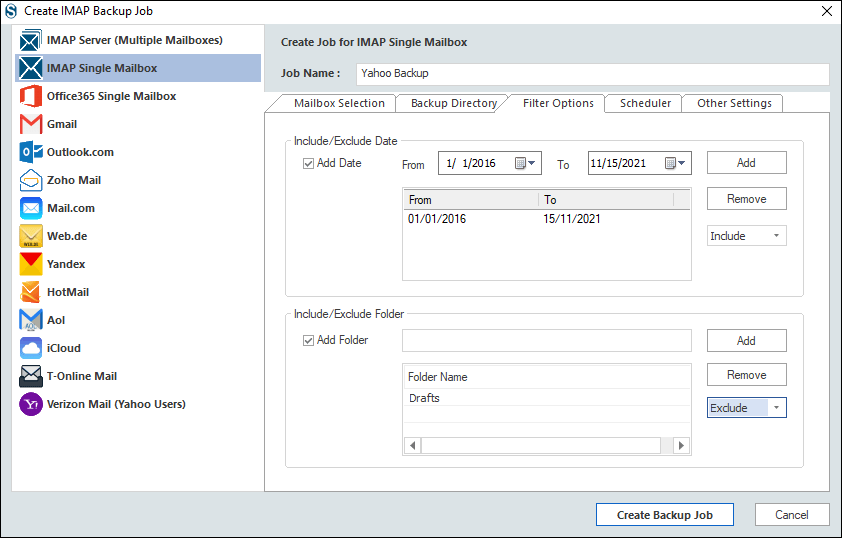Click the Folder Name column header
This screenshot has width=842, height=538.
coord(547,377)
